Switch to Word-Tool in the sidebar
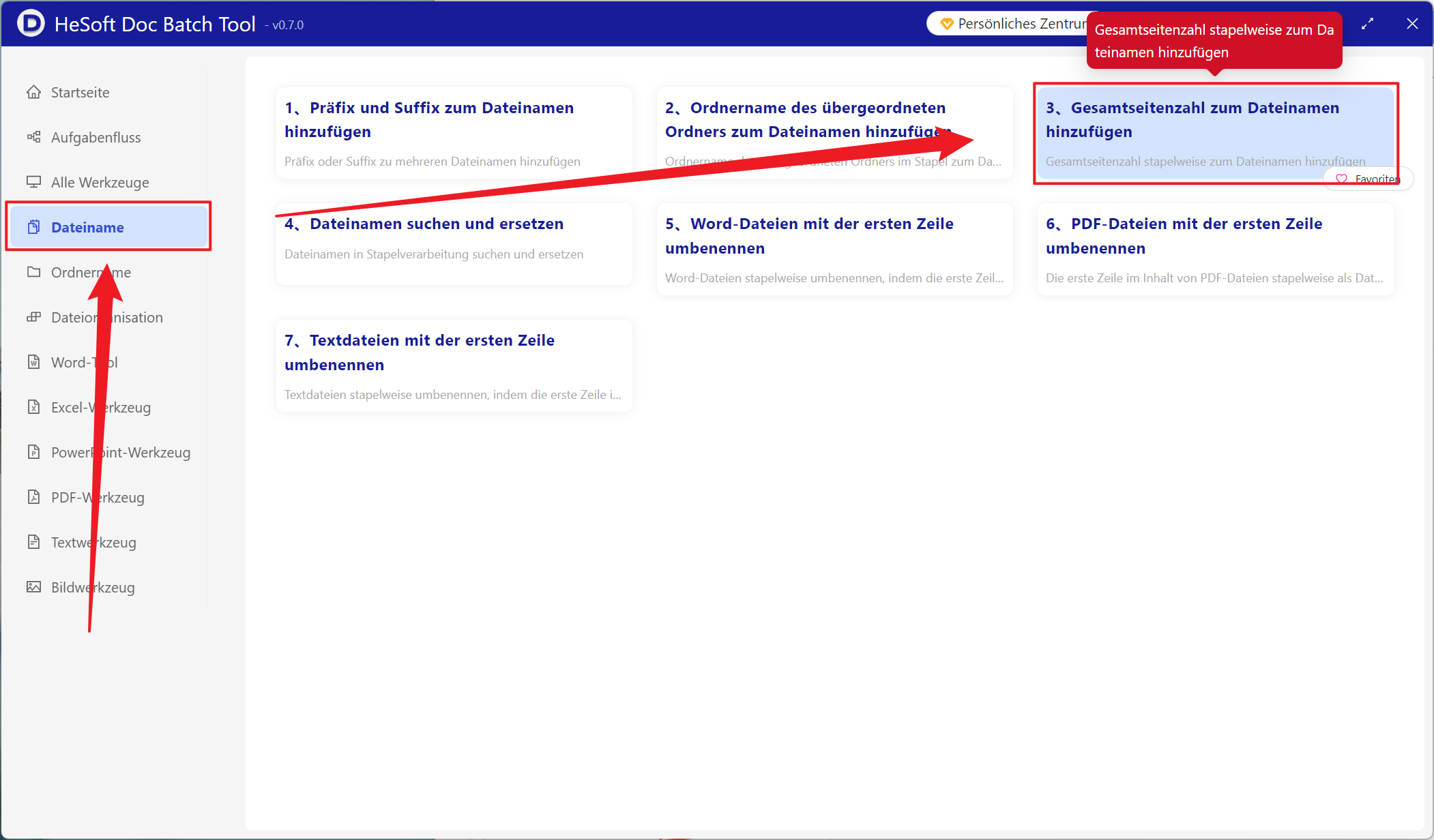Screen dimensions: 1434x840 (x=108, y=362)
